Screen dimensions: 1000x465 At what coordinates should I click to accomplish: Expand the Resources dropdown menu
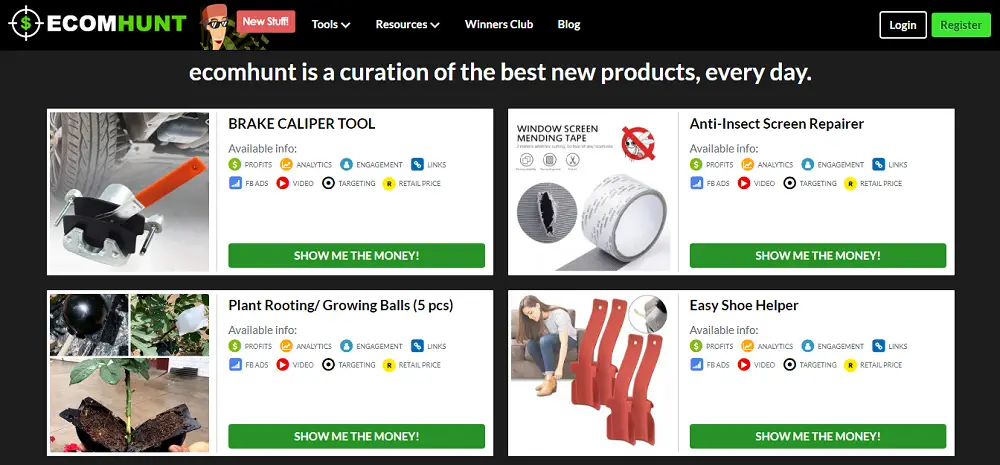coord(408,24)
